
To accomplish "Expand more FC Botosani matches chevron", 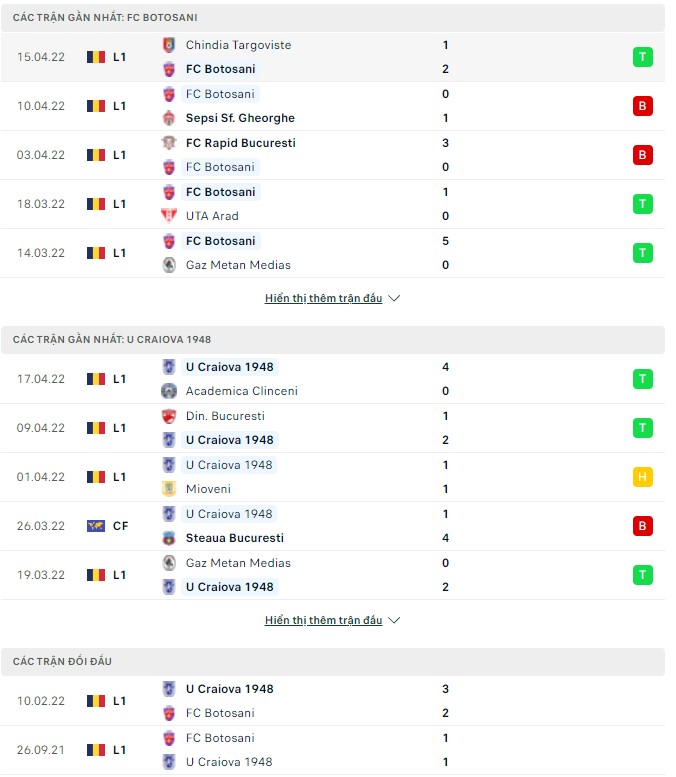I will (x=394, y=298).
